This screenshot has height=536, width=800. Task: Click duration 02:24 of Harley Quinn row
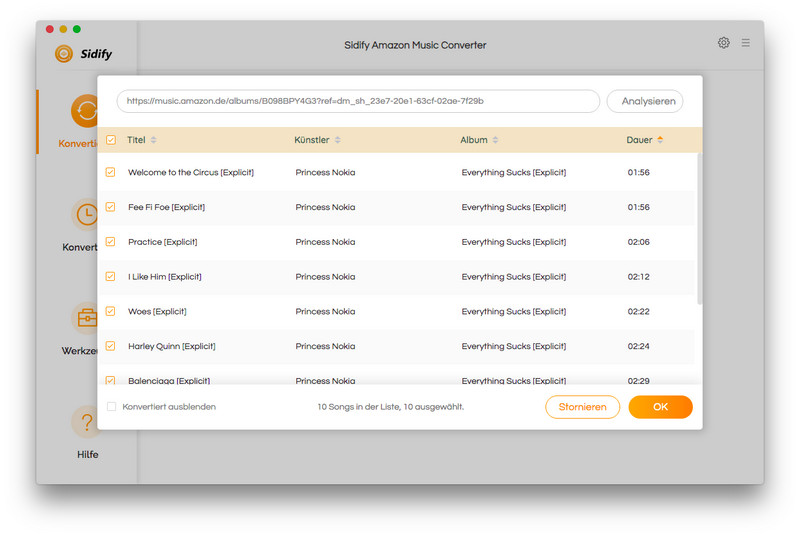[x=638, y=346]
